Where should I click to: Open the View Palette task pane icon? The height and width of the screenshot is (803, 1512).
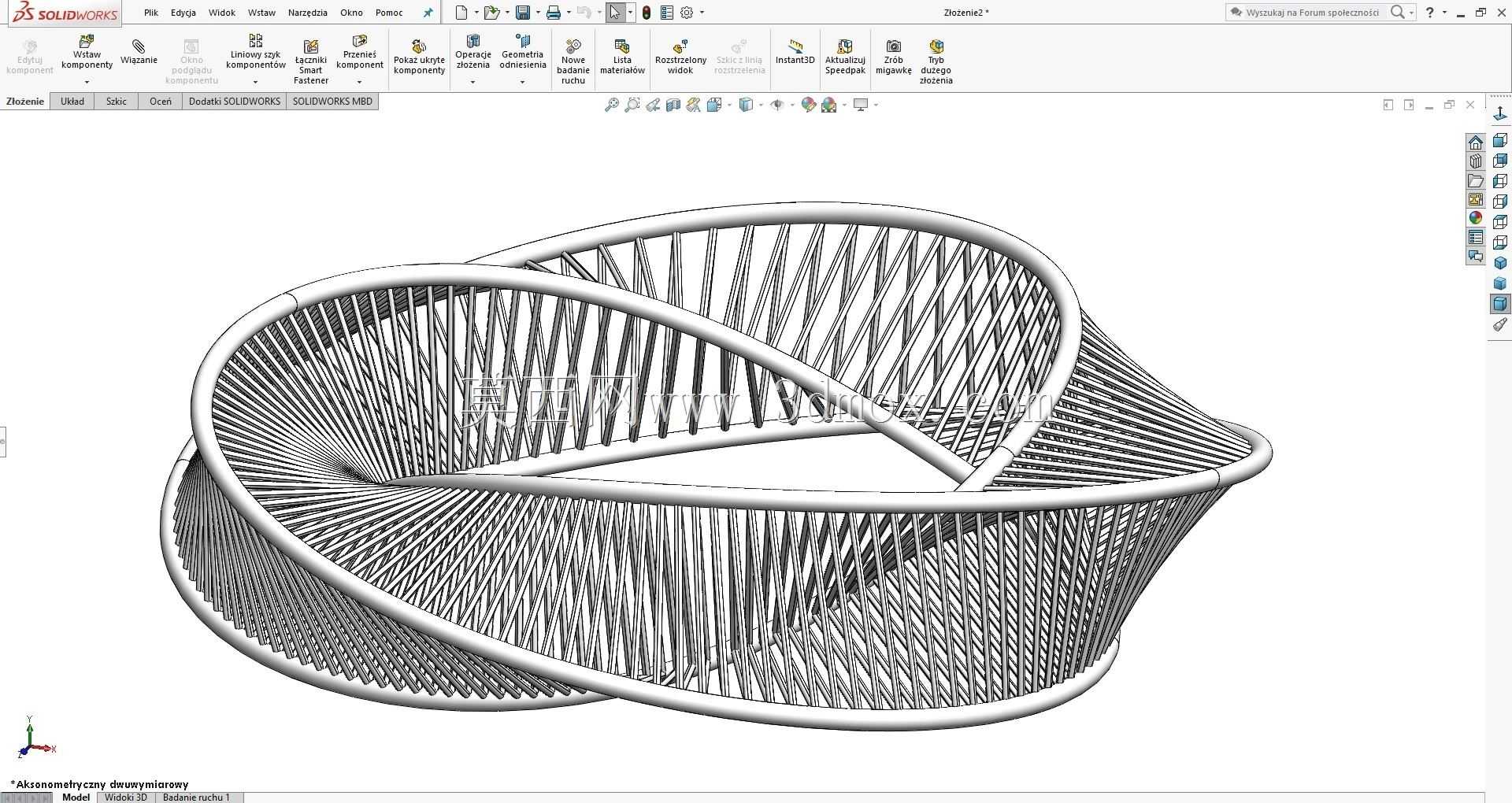pos(1476,199)
